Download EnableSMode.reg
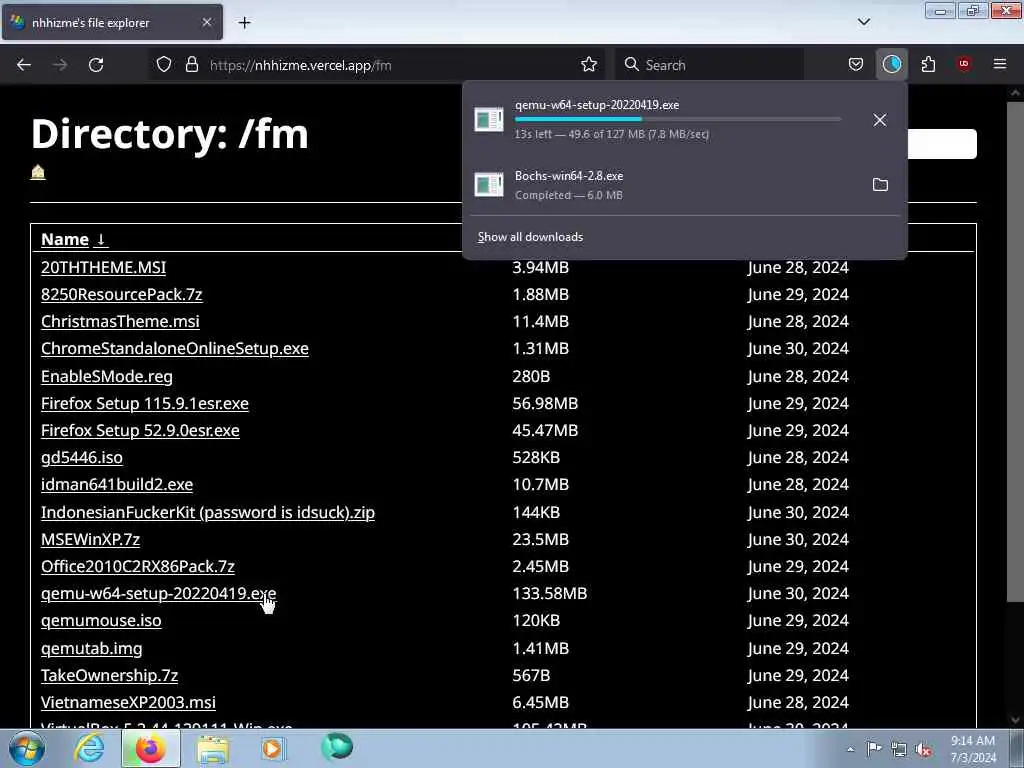 [107, 377]
